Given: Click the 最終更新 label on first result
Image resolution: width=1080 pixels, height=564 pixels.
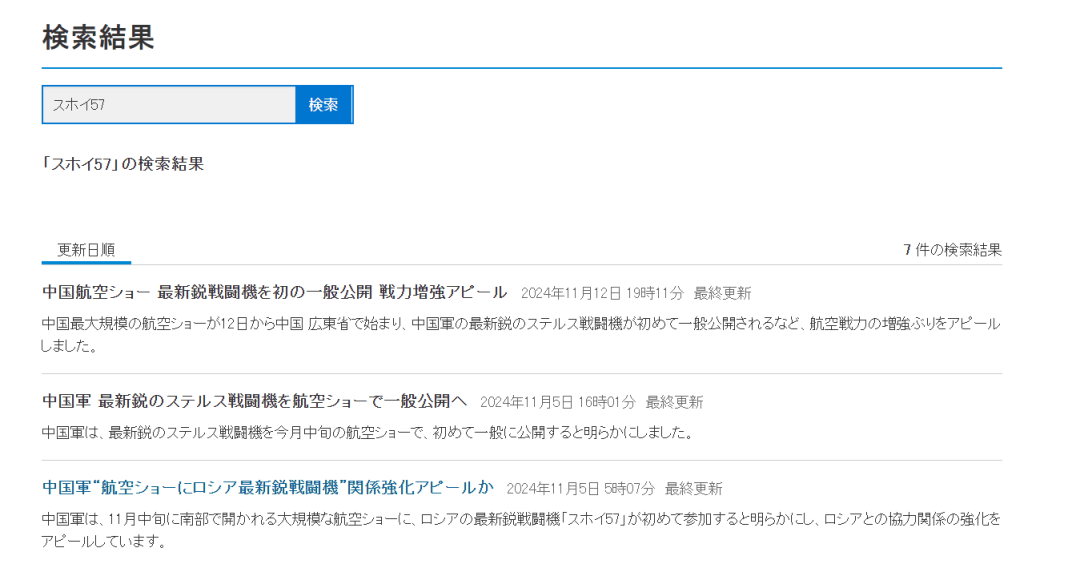Looking at the screenshot, I should (x=722, y=294).
